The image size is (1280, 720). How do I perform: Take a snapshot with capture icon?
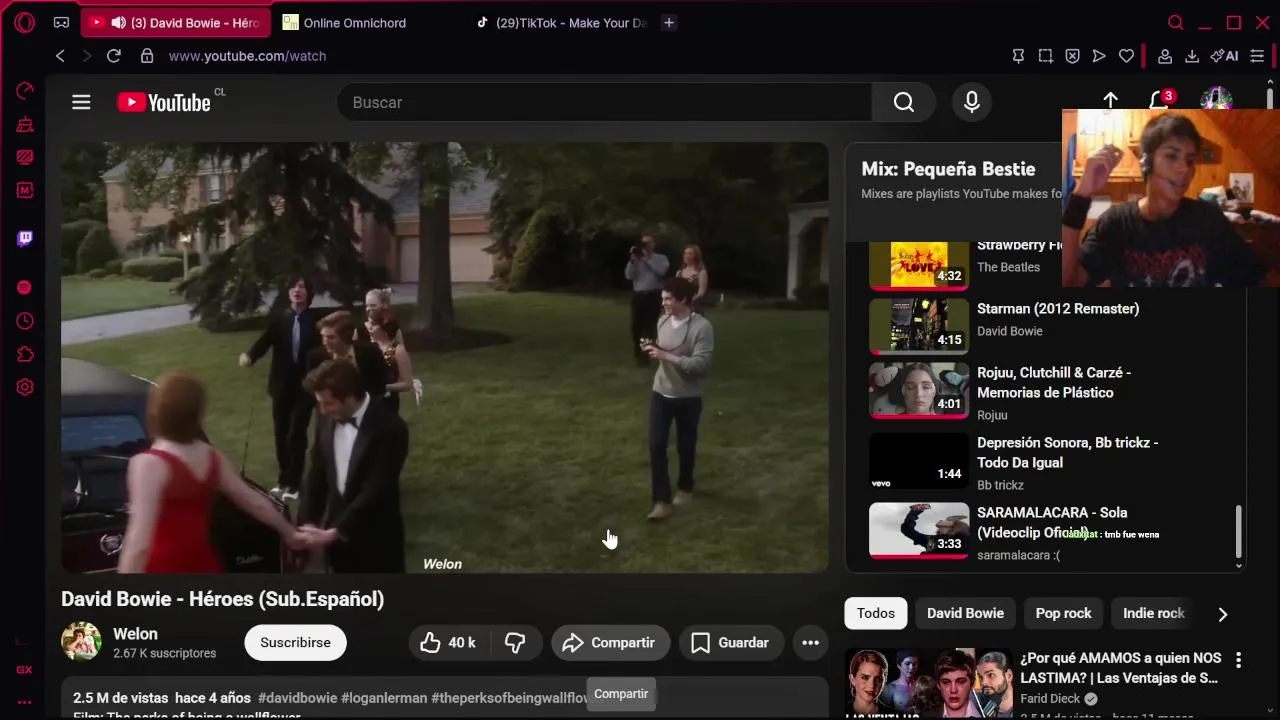(1045, 56)
